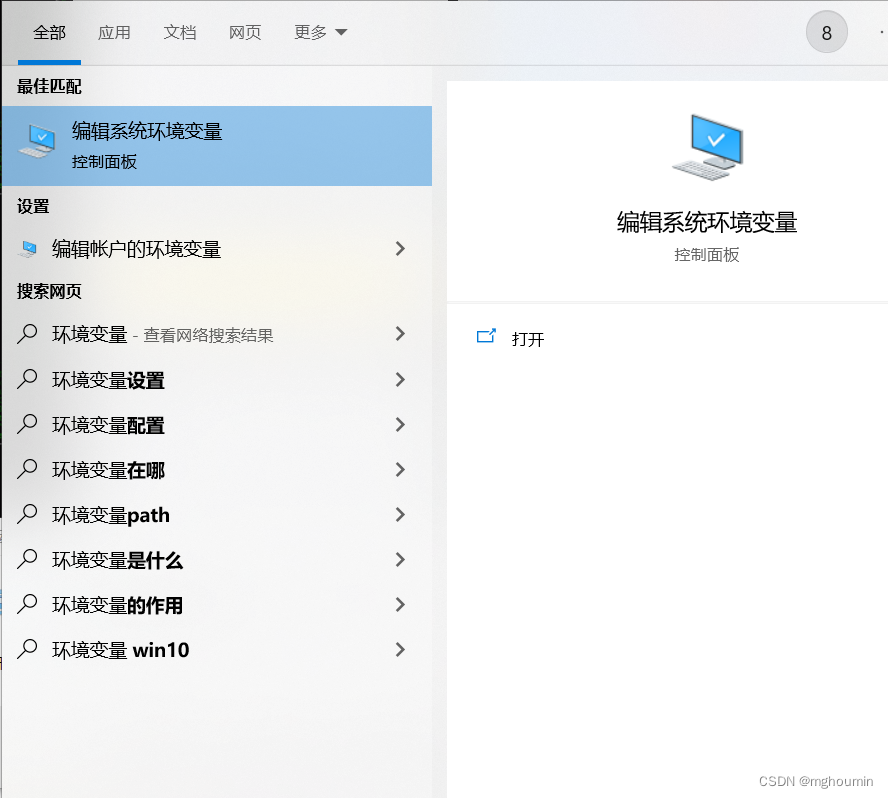
Task: Click the magnifier icon beside 环境变量是什么
Action: pos(27,560)
